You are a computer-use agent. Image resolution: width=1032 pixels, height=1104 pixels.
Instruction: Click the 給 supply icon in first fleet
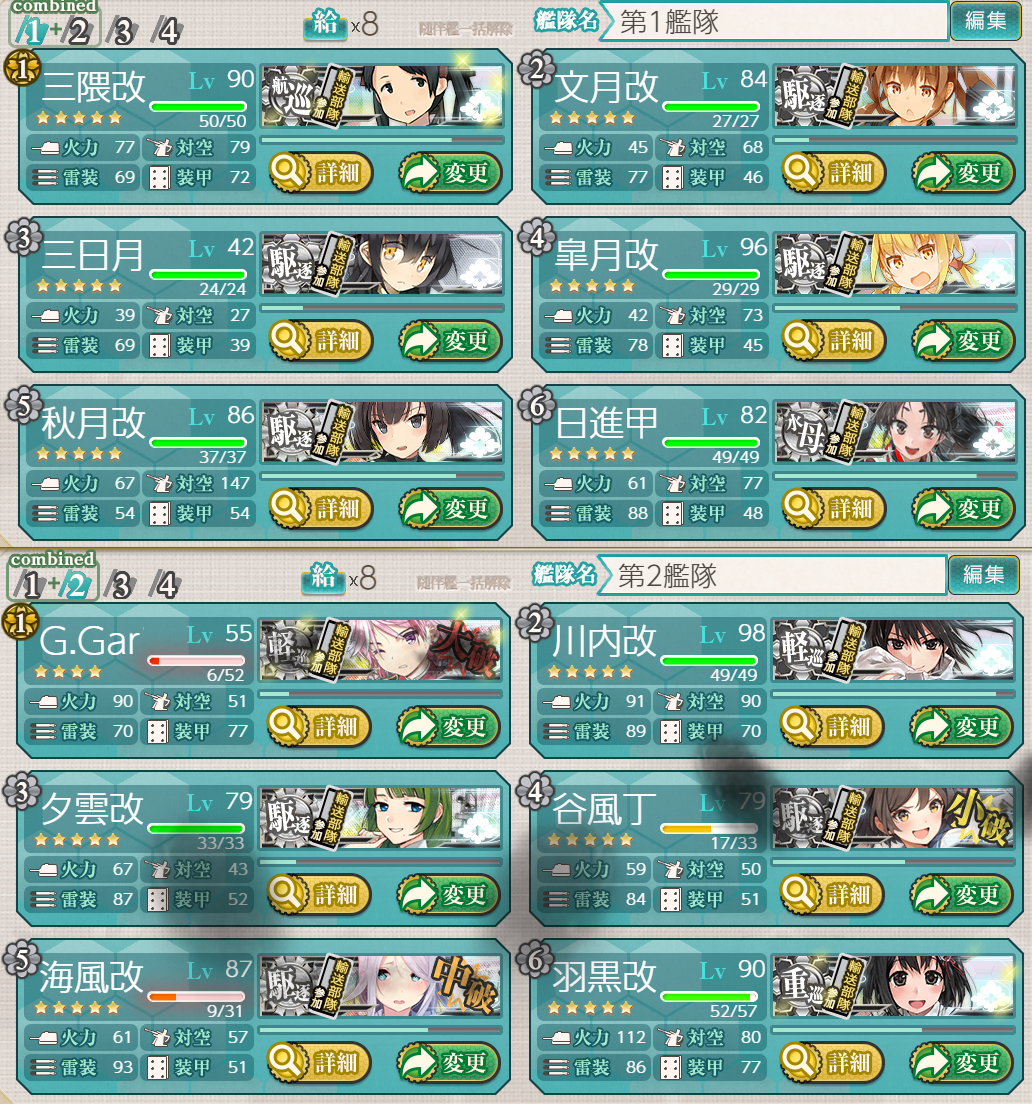coord(325,23)
